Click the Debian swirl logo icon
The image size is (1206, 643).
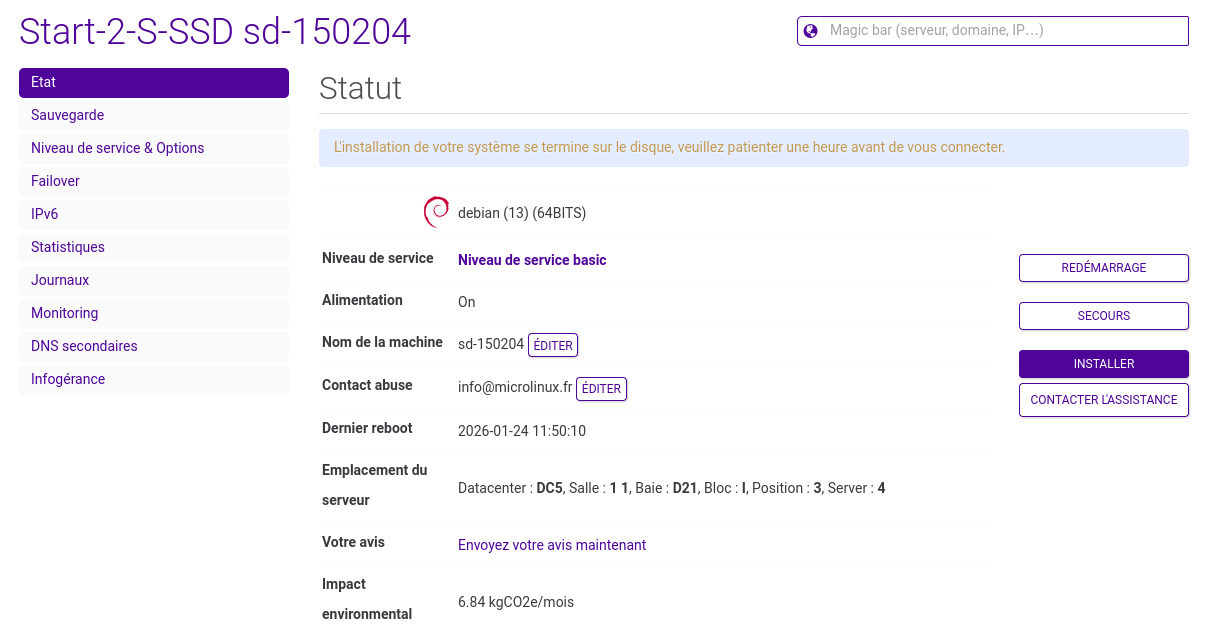[x=436, y=212]
